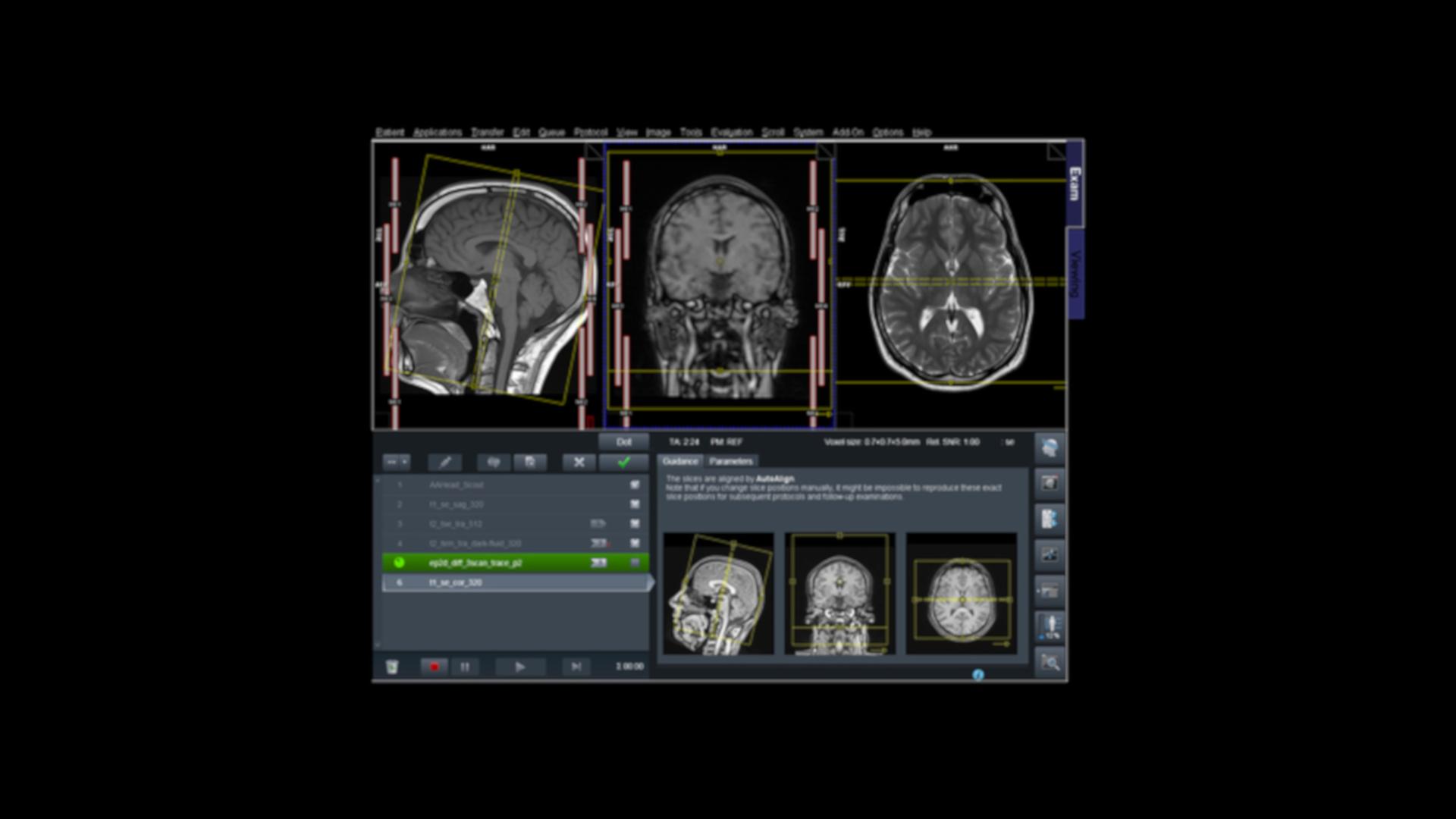Click the red stop recording icon
This screenshot has height=819, width=1456.
tap(435, 667)
